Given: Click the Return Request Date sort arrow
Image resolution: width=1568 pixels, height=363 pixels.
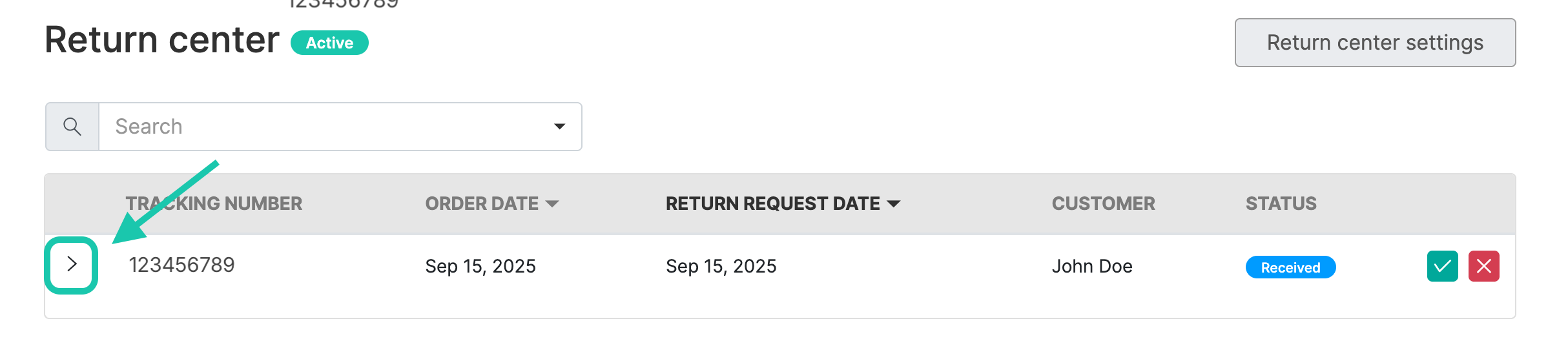Looking at the screenshot, I should 894,204.
